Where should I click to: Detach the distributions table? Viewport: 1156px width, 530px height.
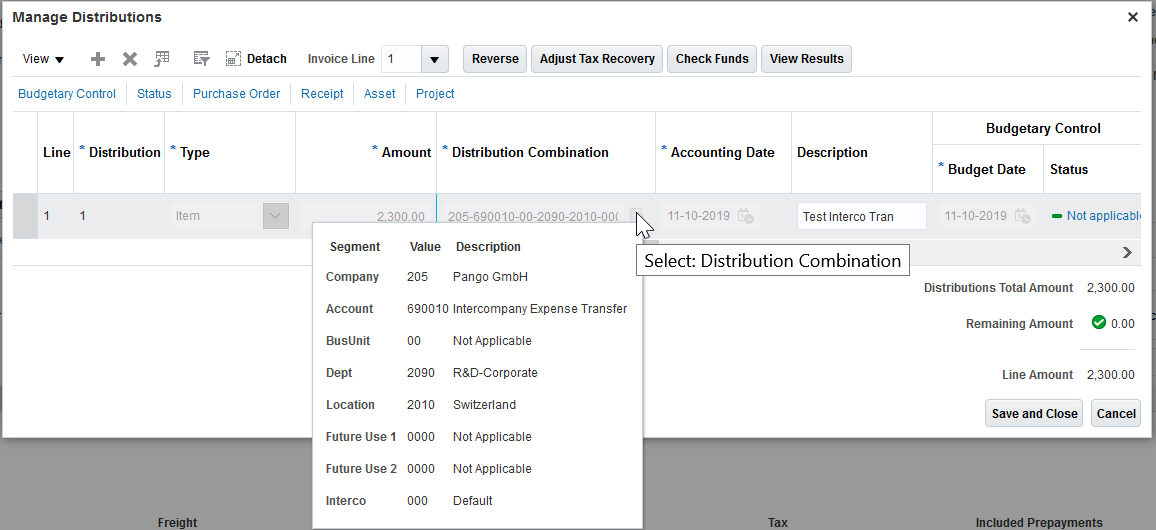[256, 59]
